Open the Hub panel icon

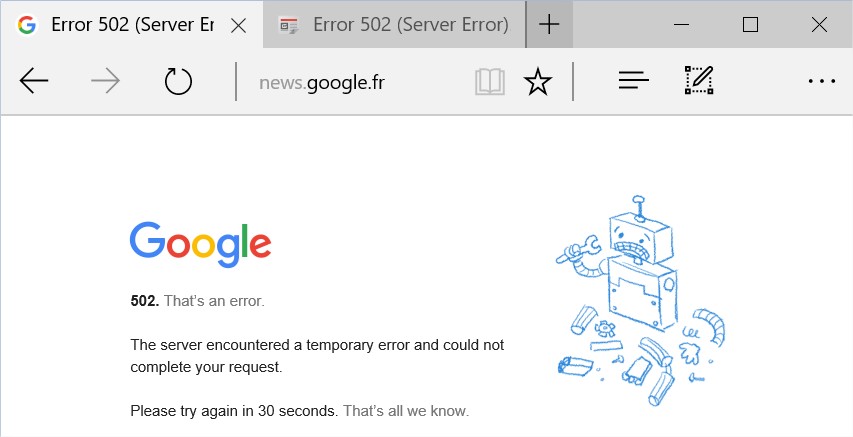634,82
